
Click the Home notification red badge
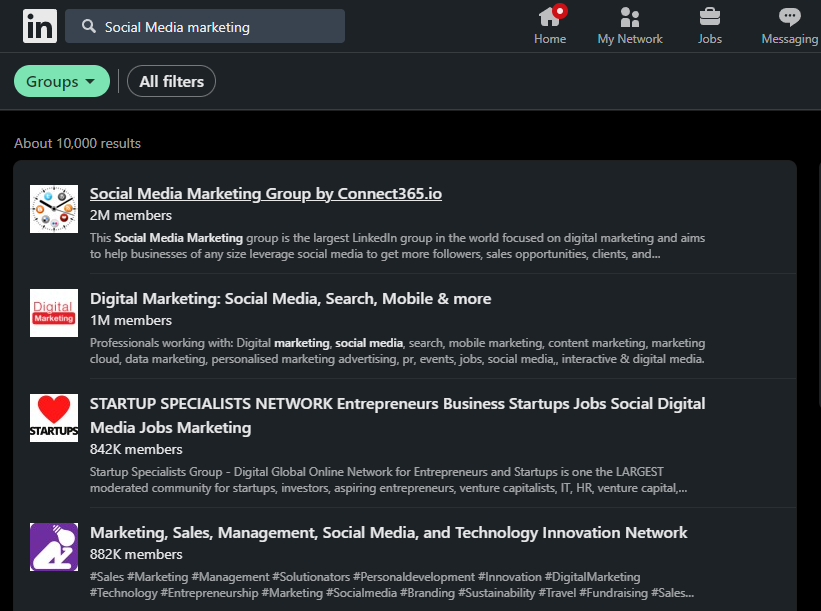pos(560,11)
